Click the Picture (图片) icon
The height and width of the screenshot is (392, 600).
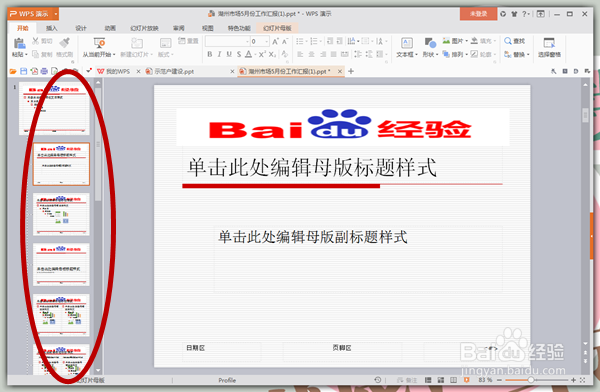(446, 41)
